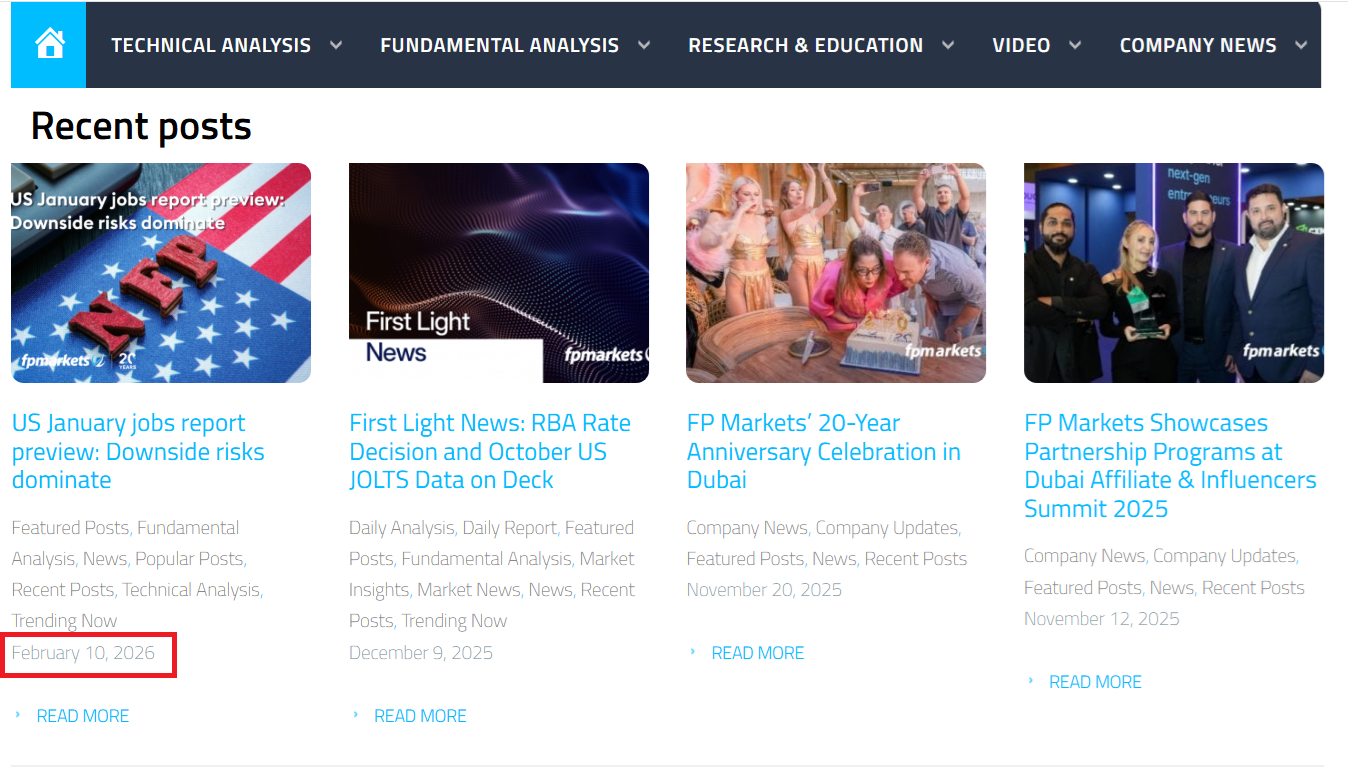Screen dimensions: 1348x780
Task: Click READ MORE under the Dubai anniversary post
Action: point(758,653)
